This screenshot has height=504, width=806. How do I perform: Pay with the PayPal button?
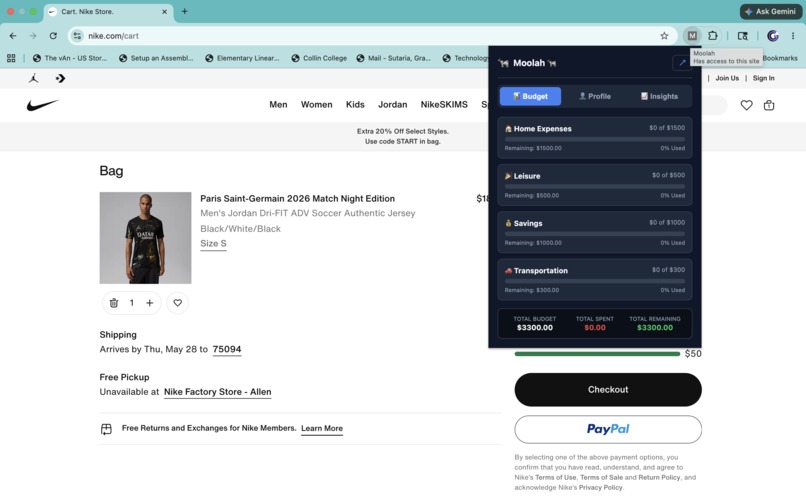click(x=608, y=429)
